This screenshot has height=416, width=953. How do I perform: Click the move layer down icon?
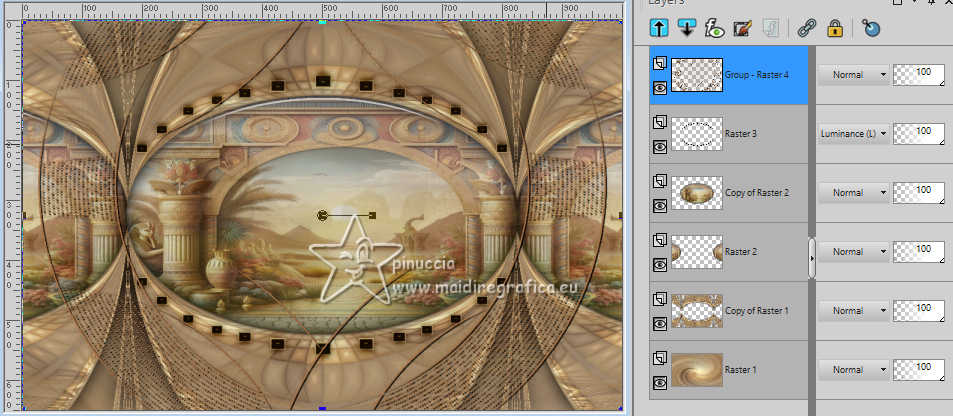686,28
